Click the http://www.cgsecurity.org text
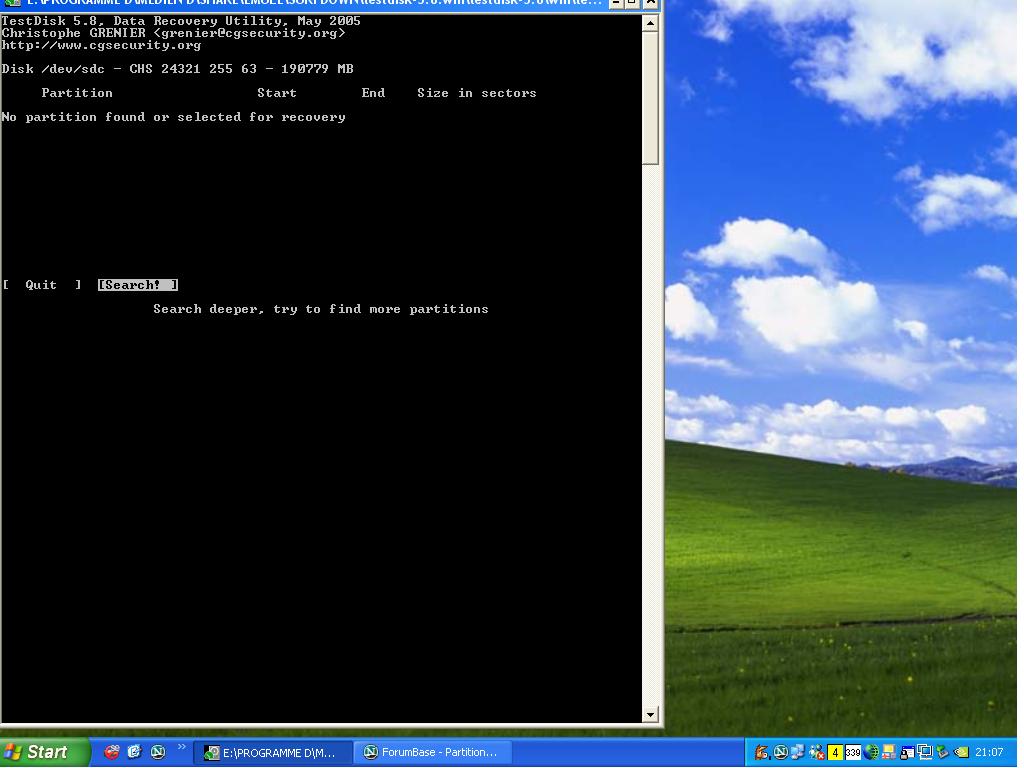Screen dimensions: 1024x768 tap(101, 45)
